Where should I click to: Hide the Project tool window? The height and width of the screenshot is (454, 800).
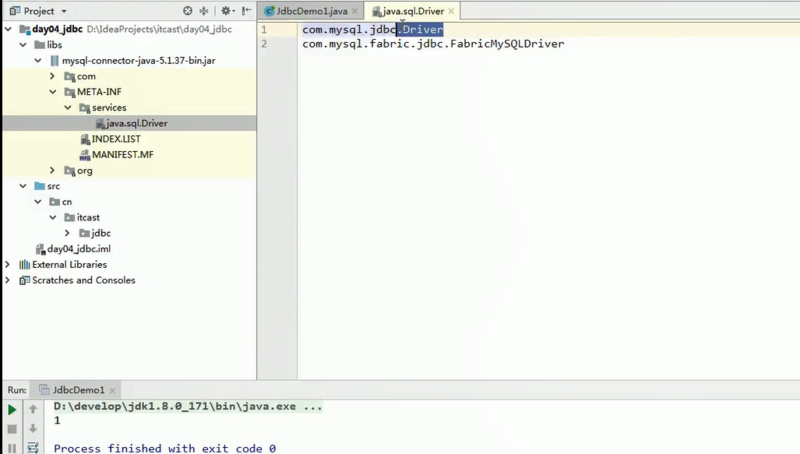pos(246,11)
